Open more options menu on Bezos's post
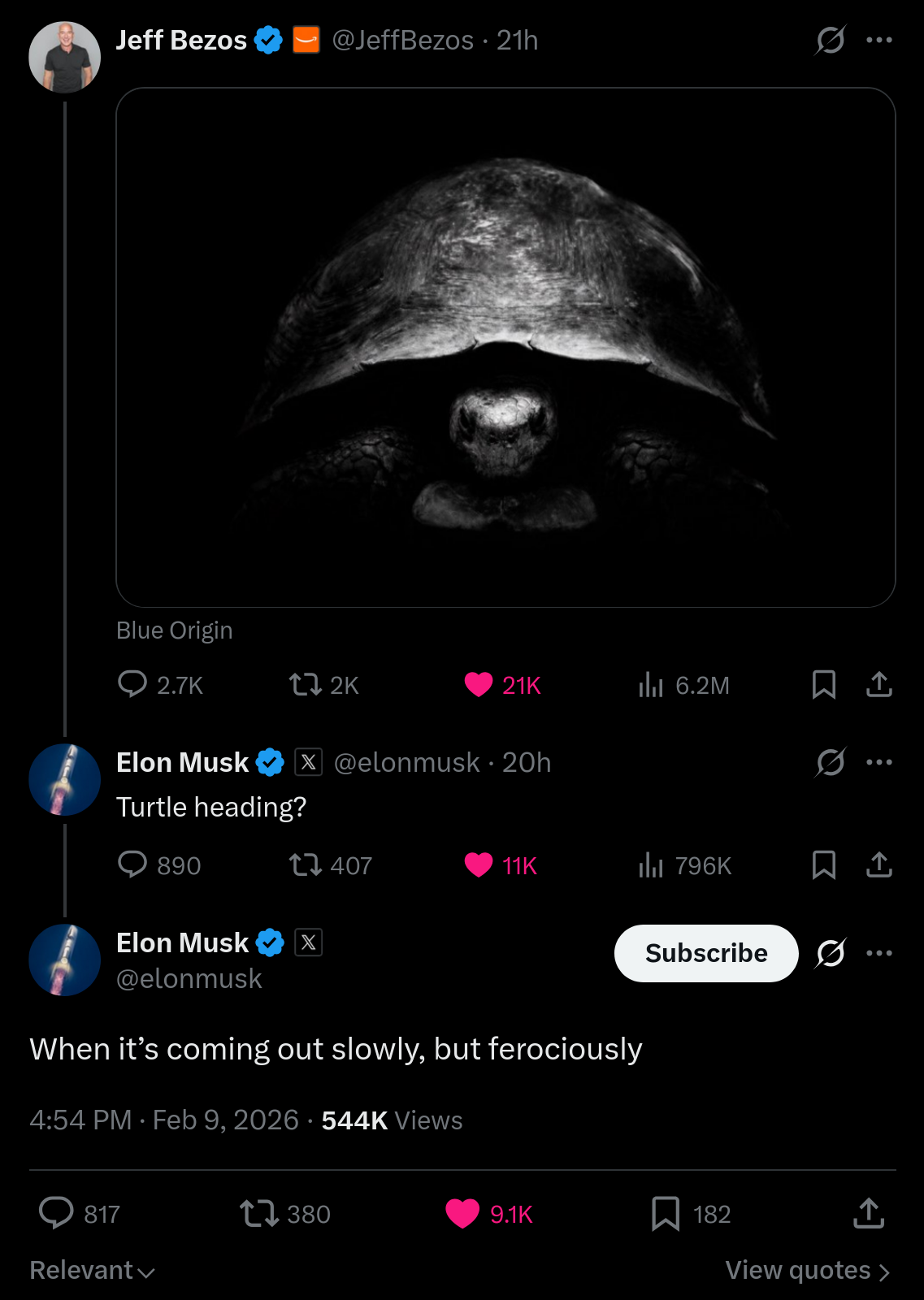 point(878,40)
